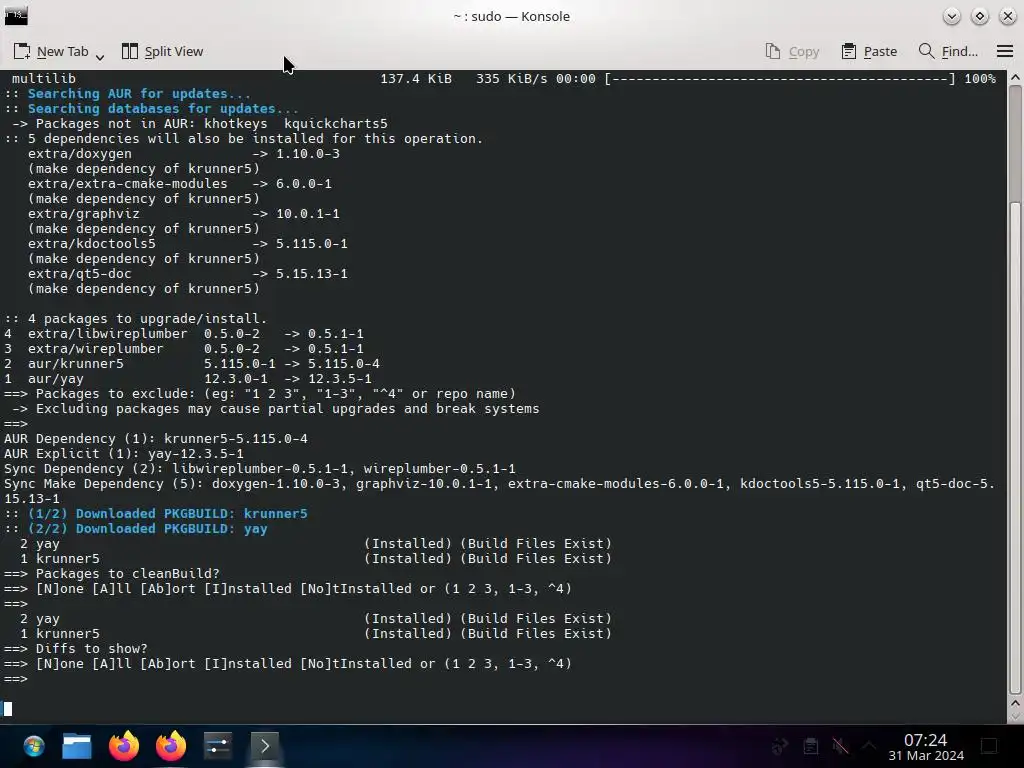Click text 'Packages not in AUR: khotkeys'
The width and height of the screenshot is (1024, 768).
click(x=152, y=123)
